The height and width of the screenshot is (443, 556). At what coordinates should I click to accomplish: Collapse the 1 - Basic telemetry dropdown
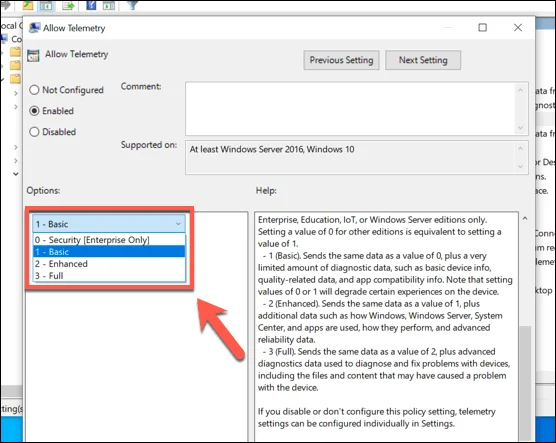[109, 224]
